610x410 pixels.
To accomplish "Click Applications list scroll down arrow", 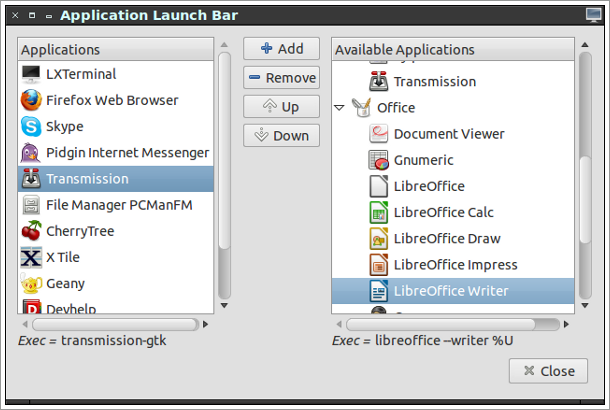I will 224,306.
